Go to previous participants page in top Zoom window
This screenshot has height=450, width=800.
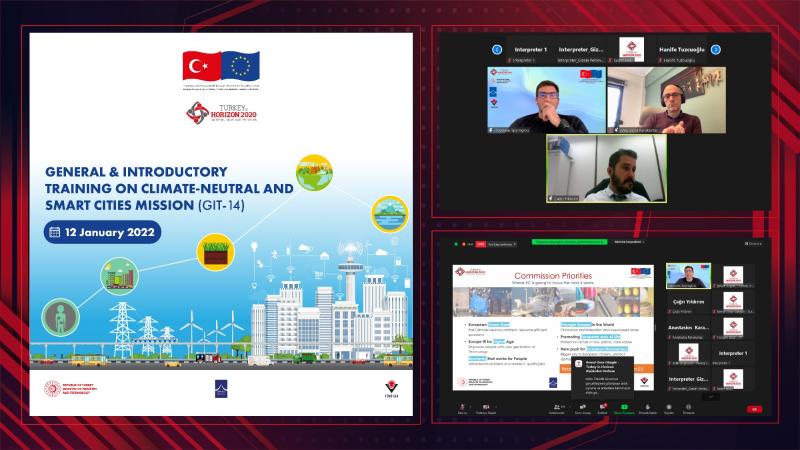pos(497,49)
